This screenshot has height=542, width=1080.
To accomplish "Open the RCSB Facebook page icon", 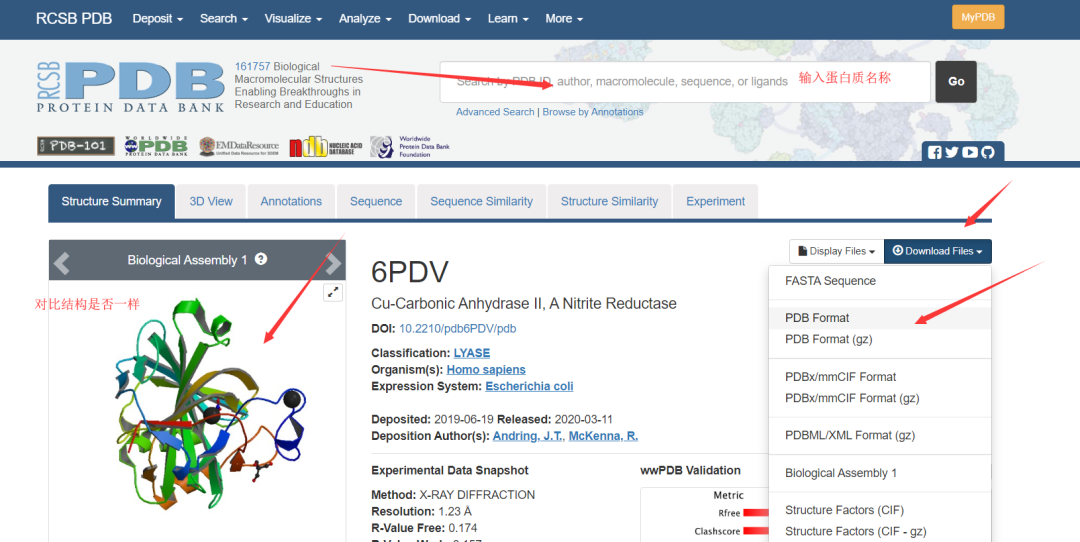I will click(935, 152).
